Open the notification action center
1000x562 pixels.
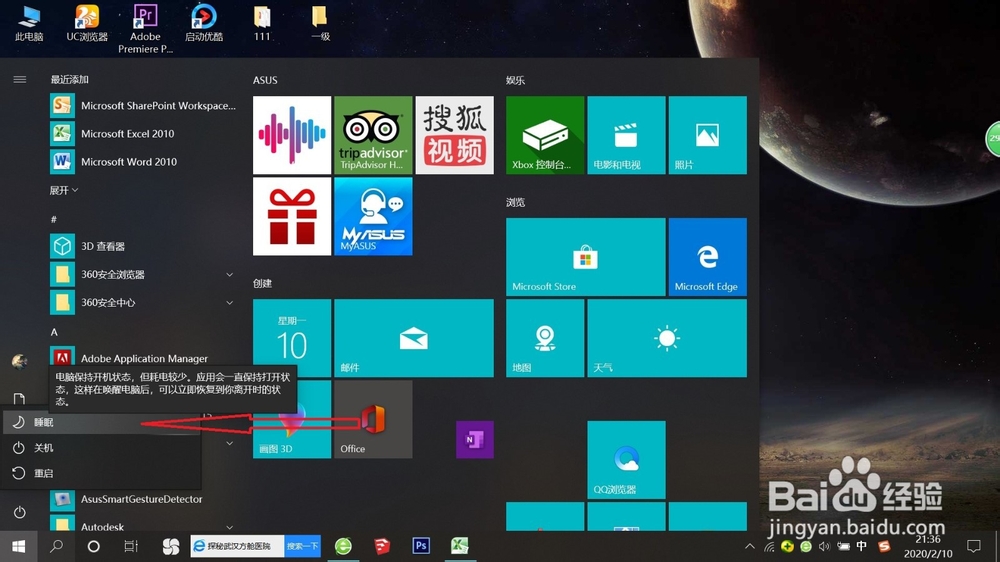tap(974, 546)
